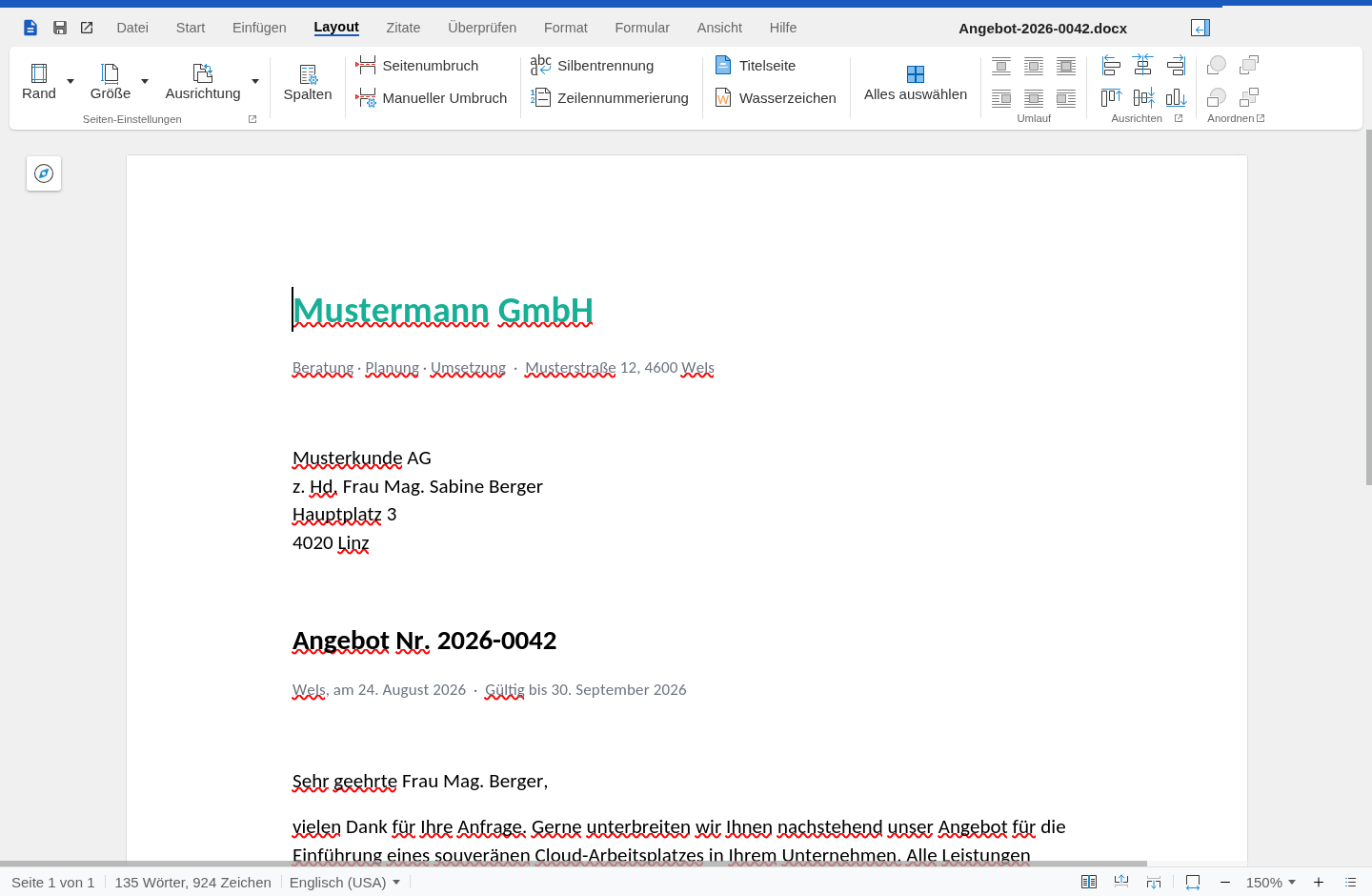This screenshot has height=896, width=1372.
Task: Open the Hilfe tab
Action: click(x=783, y=28)
